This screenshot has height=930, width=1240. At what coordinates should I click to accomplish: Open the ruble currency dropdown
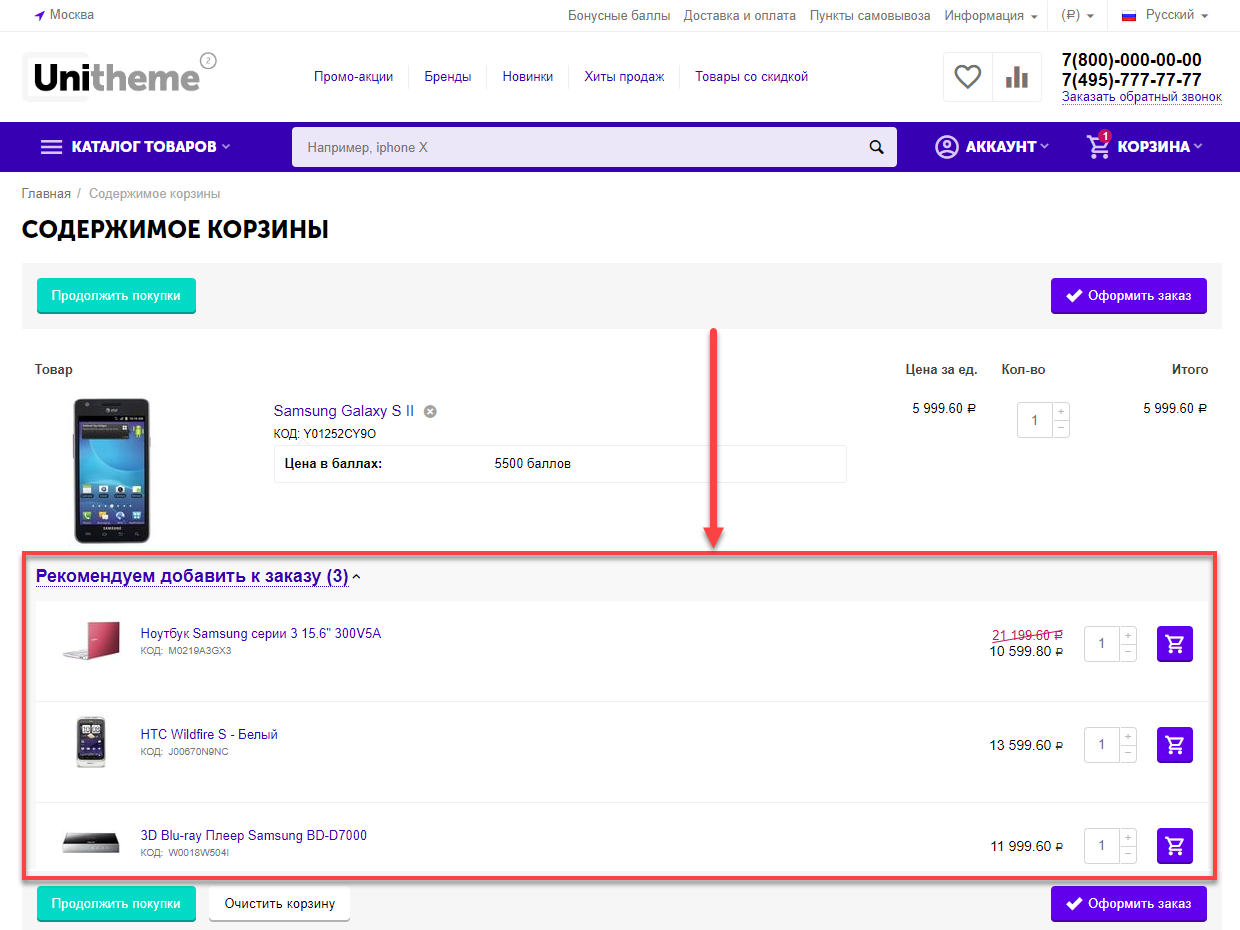1077,15
